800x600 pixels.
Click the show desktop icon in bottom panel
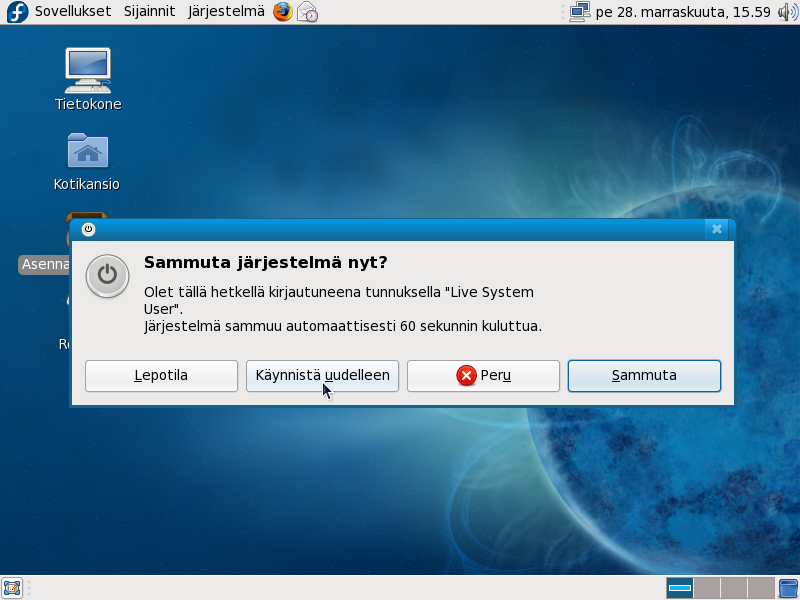tap(12, 587)
